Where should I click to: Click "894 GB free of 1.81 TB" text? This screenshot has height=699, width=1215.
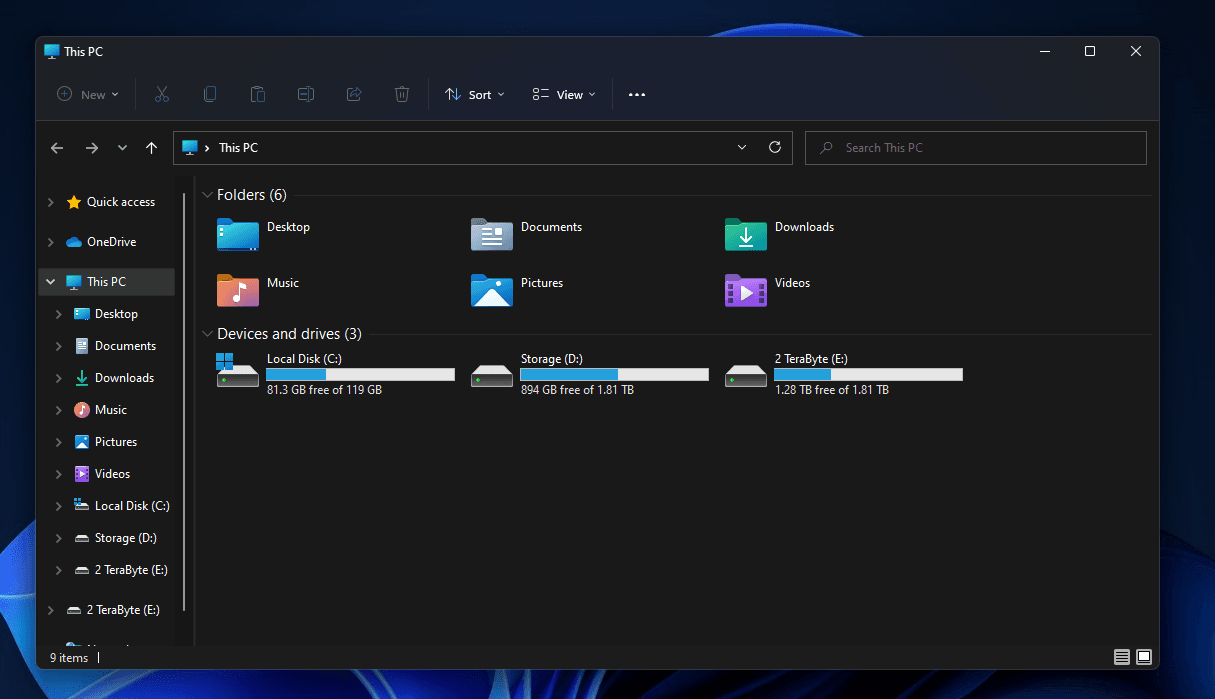click(577, 390)
